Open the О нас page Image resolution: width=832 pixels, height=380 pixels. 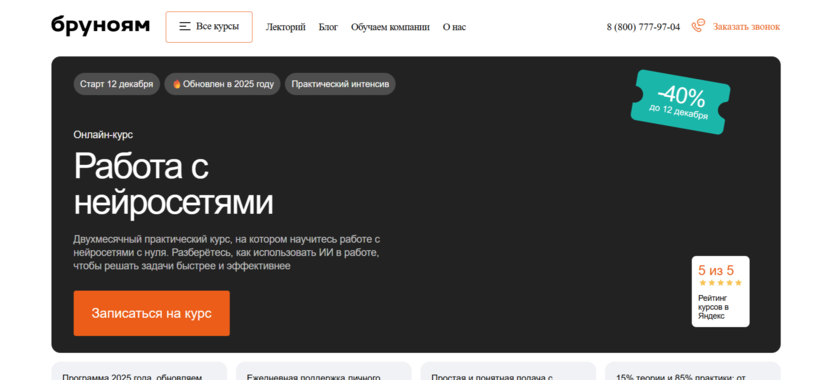[x=454, y=27]
